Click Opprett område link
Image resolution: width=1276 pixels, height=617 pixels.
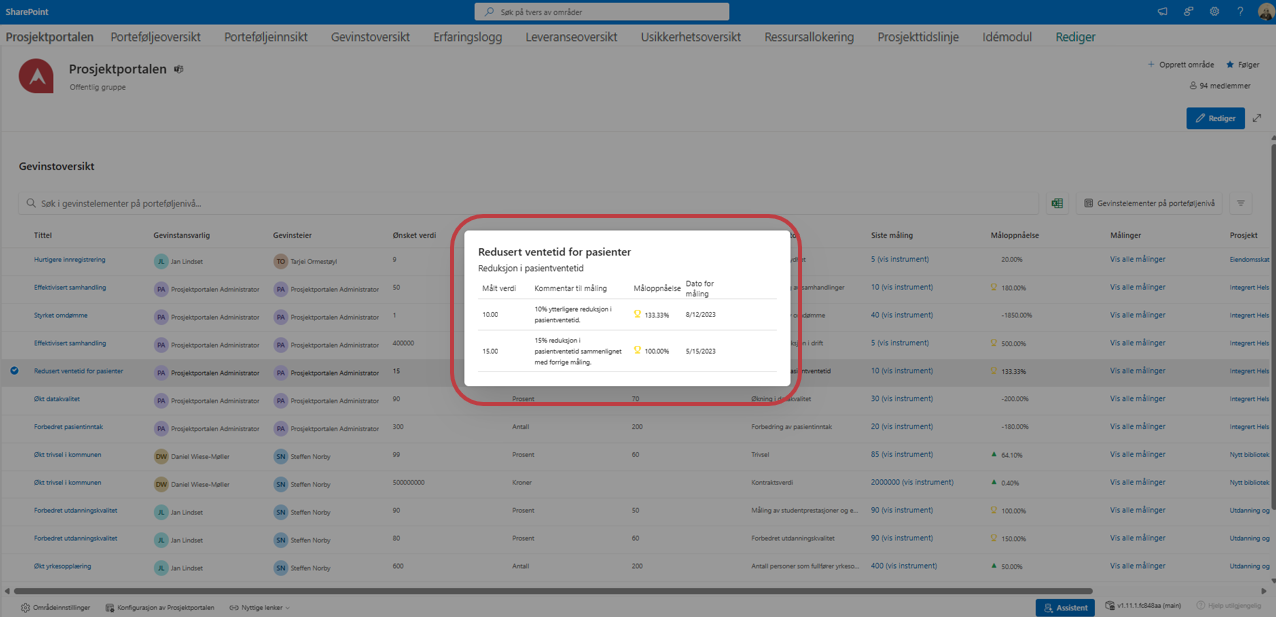tap(1181, 65)
